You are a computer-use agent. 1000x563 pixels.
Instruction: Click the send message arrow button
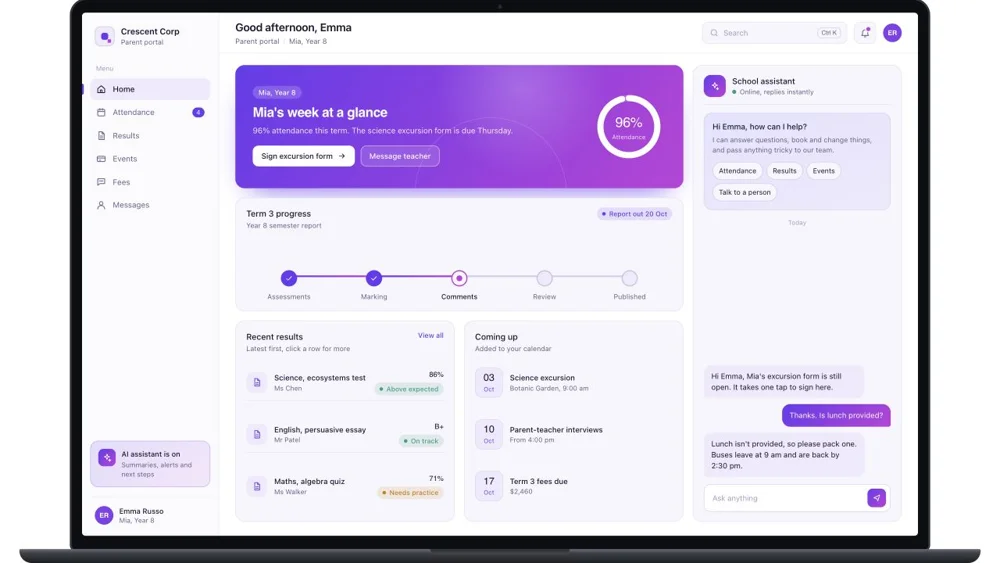pyautogui.click(x=876, y=498)
